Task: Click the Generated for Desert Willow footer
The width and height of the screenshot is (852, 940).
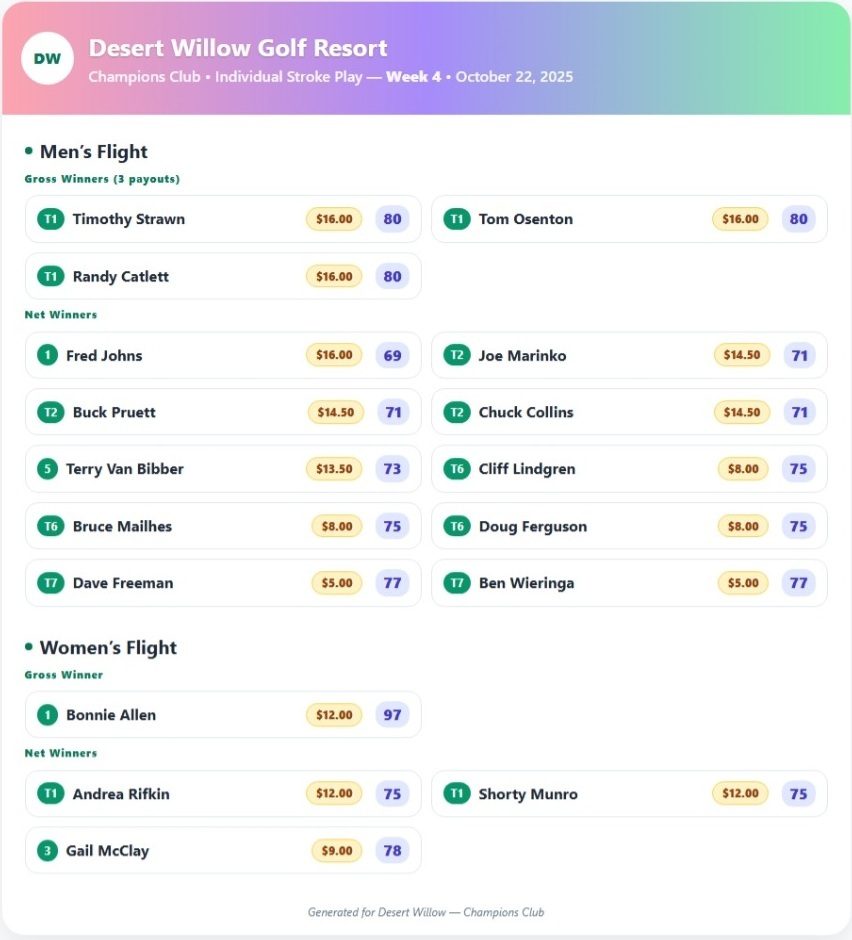Action: point(426,912)
